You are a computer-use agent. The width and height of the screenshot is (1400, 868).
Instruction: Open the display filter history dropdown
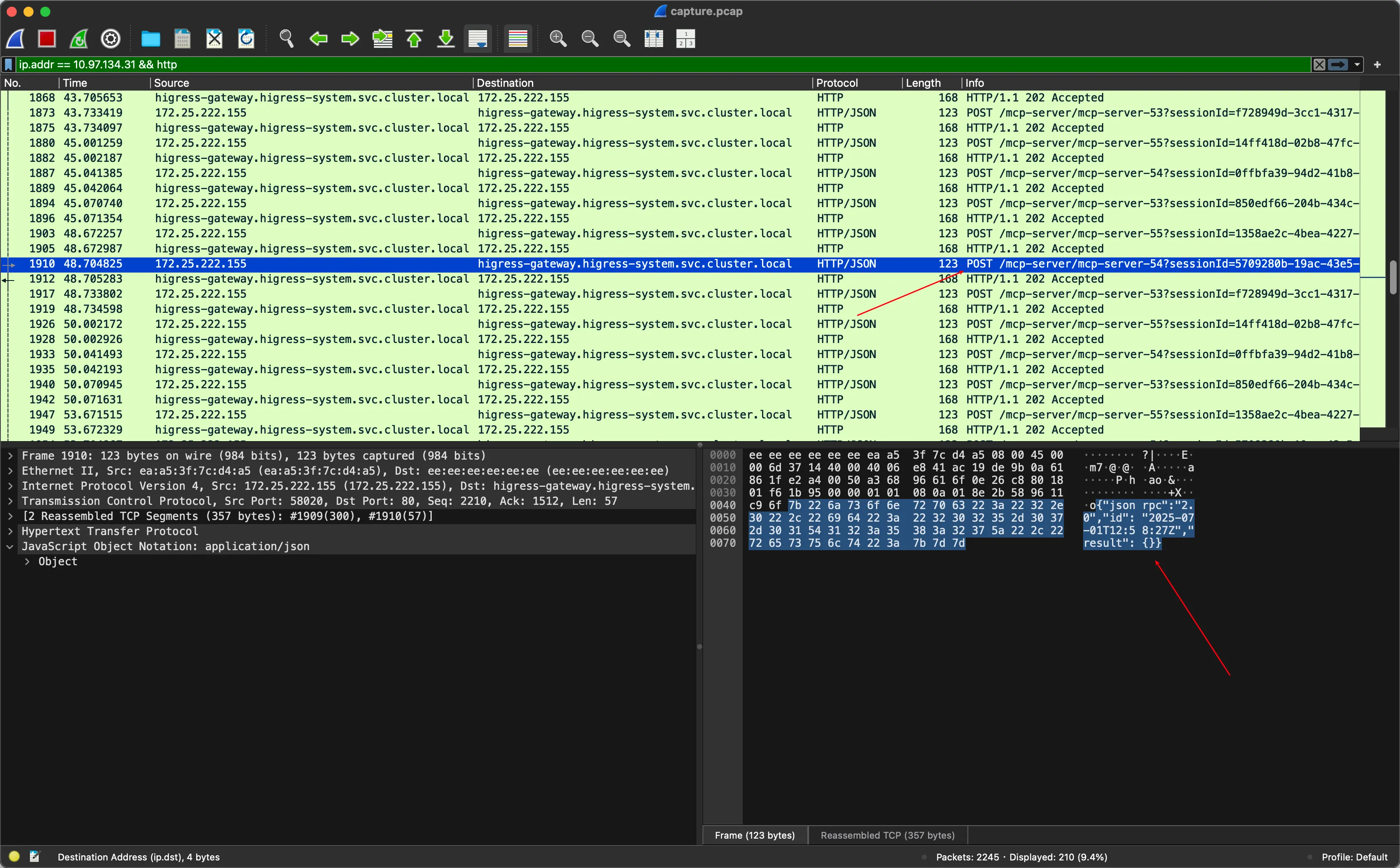(x=1357, y=64)
